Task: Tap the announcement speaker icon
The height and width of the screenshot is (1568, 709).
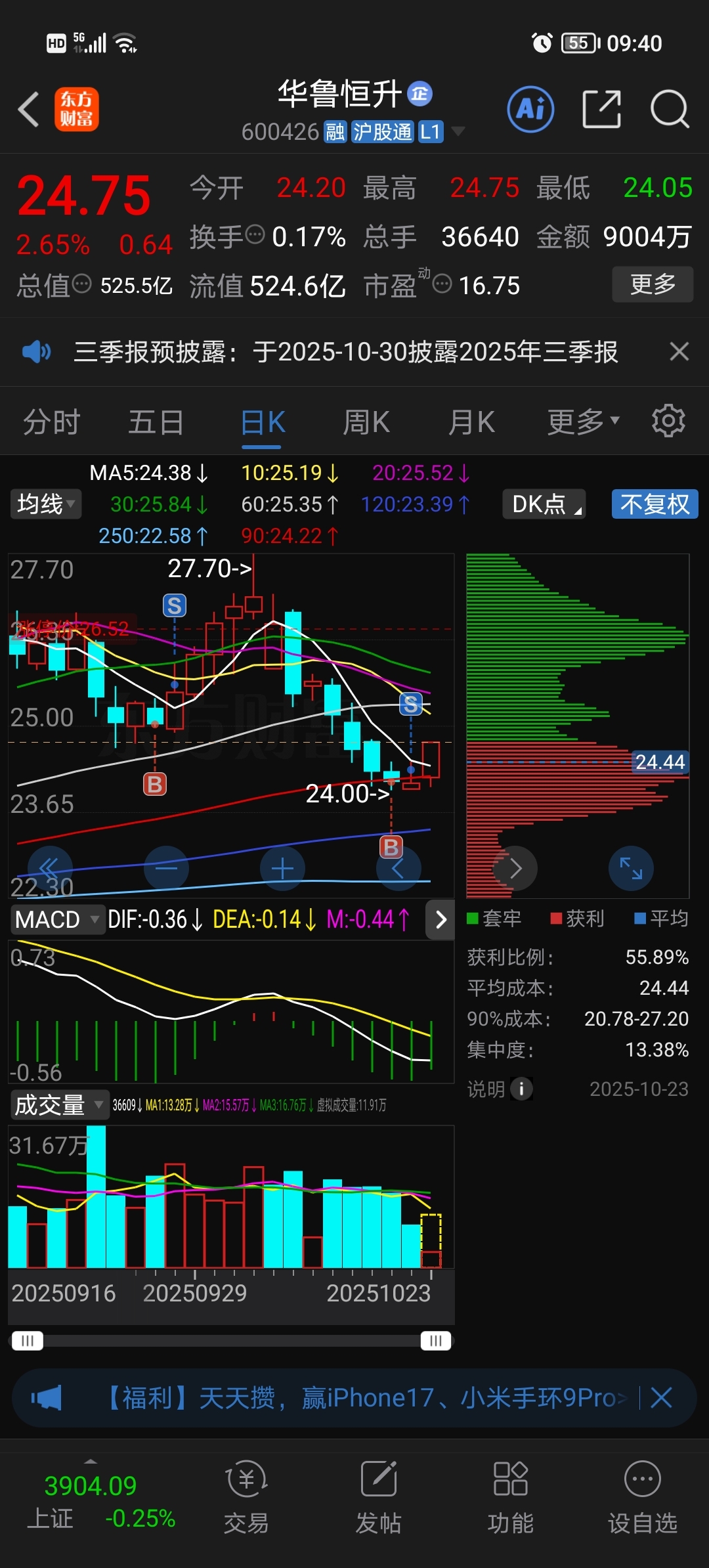Action: 36,352
